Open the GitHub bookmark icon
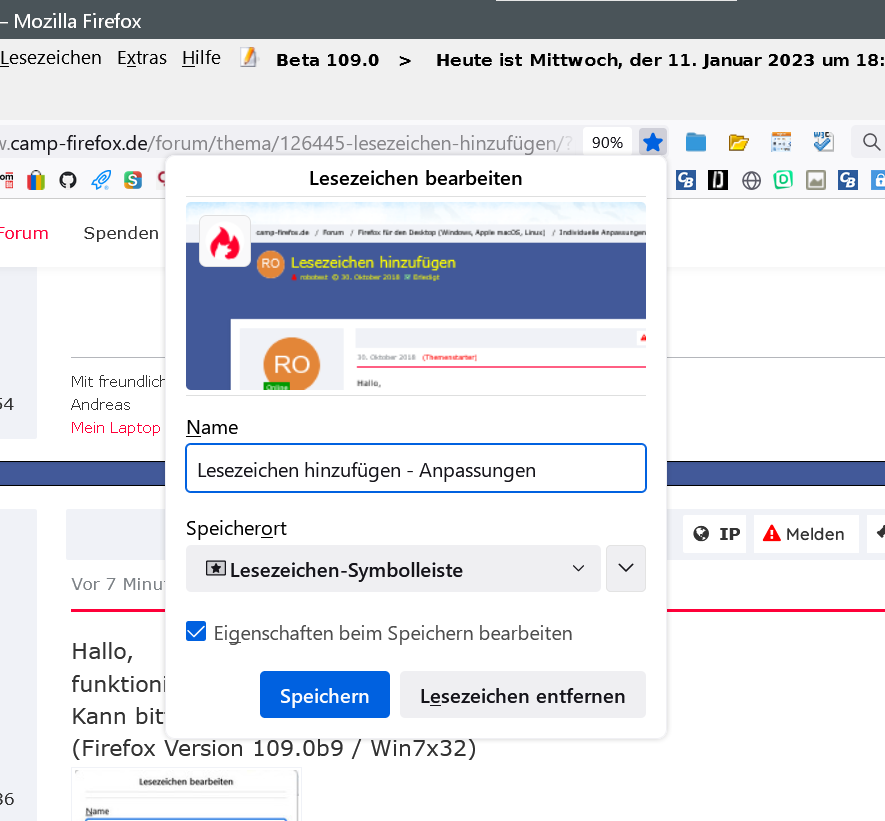The height and width of the screenshot is (821, 885). [x=68, y=180]
